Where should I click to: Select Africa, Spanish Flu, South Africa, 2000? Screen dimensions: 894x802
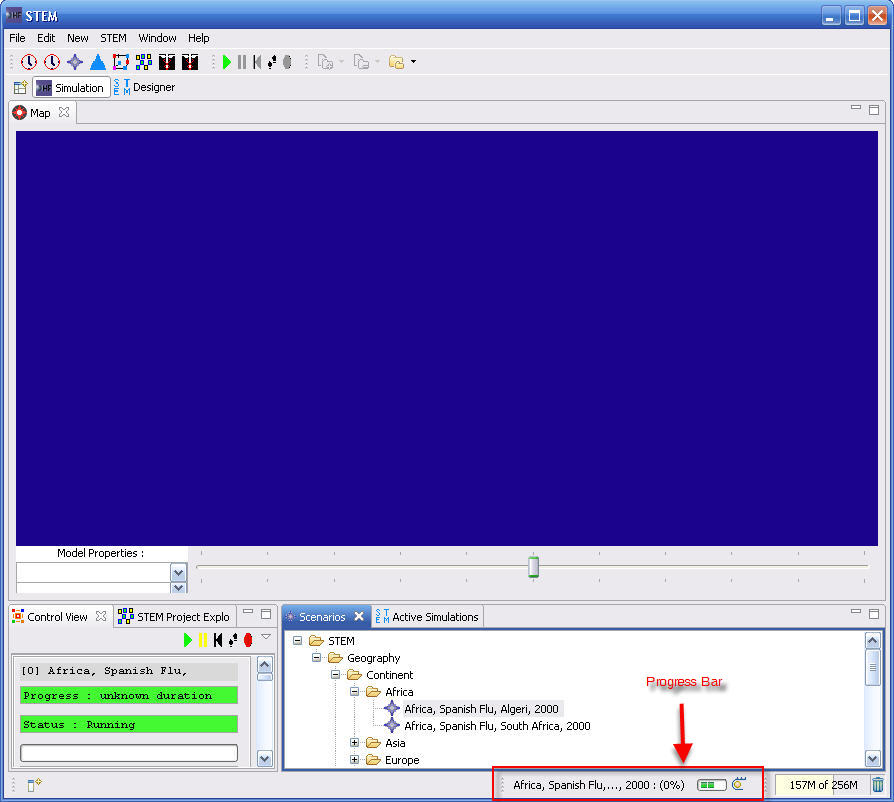(x=497, y=726)
